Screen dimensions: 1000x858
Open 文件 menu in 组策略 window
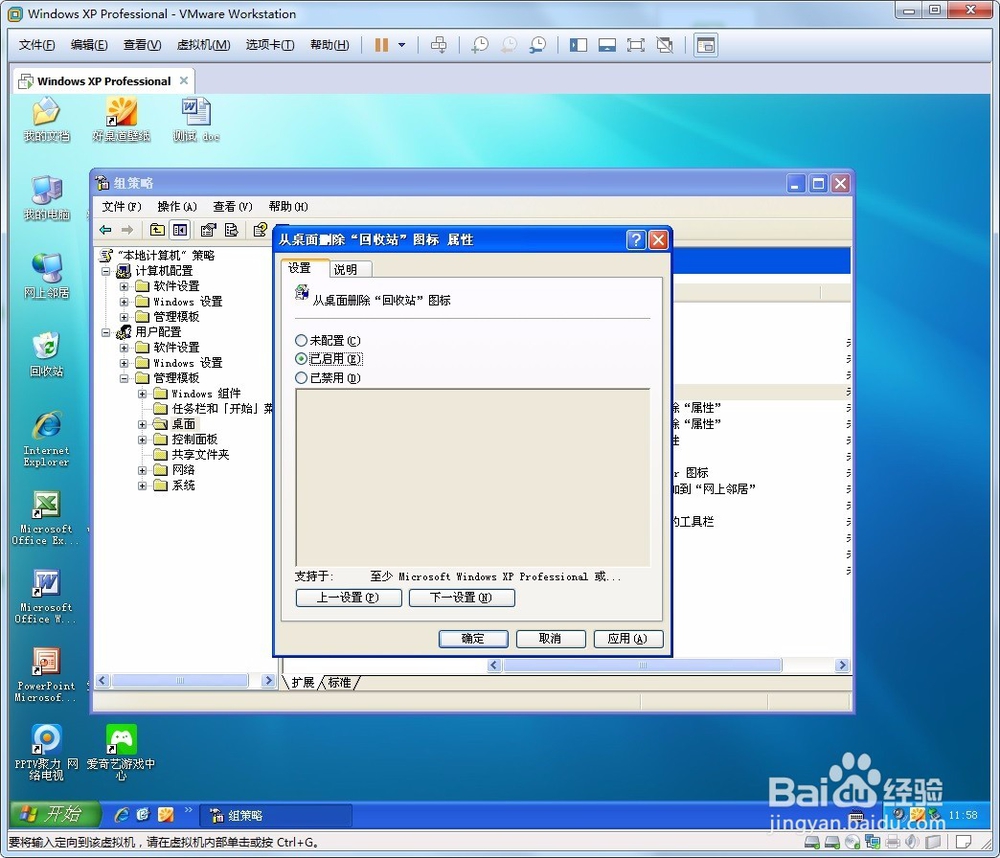pyautogui.click(x=122, y=207)
